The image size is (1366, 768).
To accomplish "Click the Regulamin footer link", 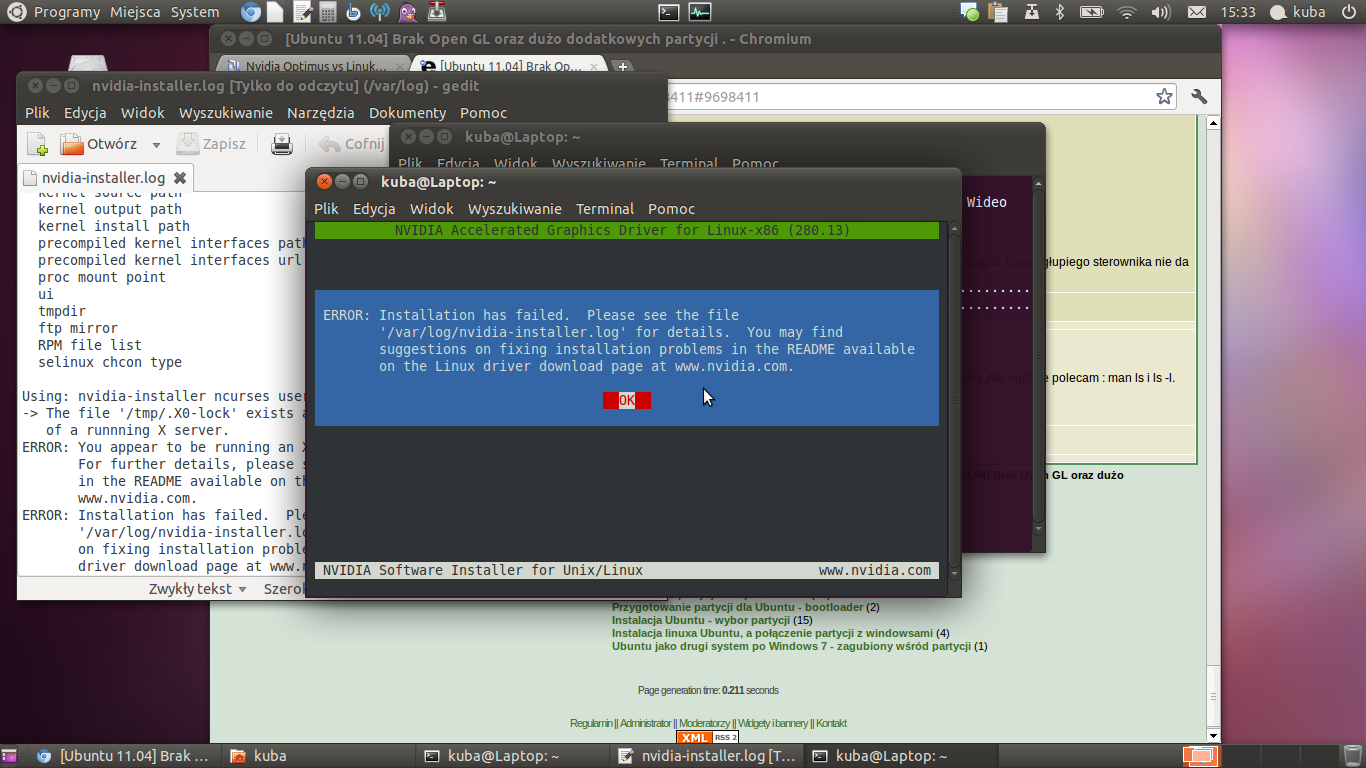I will [591, 723].
